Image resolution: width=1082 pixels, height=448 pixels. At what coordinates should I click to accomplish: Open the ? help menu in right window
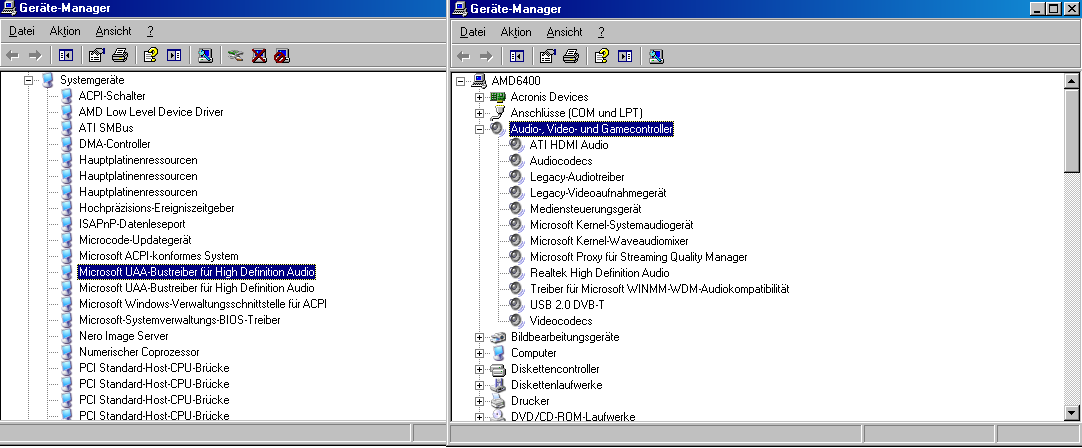(601, 32)
